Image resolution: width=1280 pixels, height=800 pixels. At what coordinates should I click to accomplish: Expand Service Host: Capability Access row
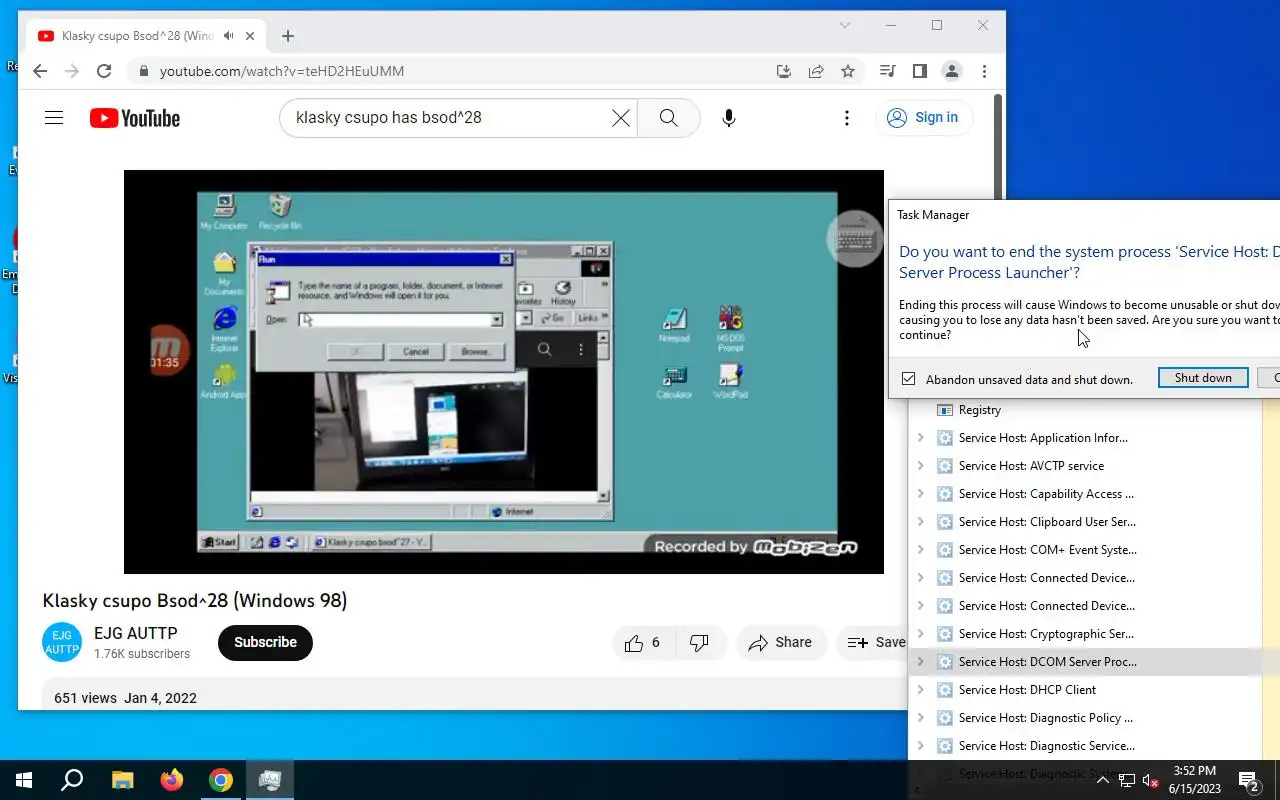[x=920, y=494]
